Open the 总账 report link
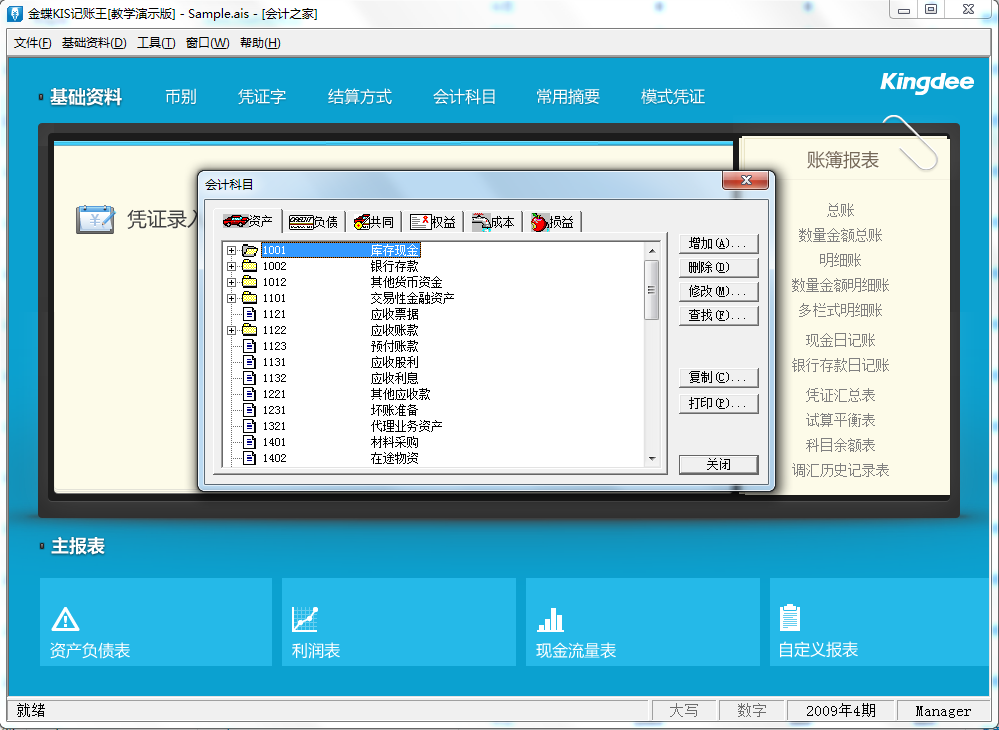Image resolution: width=999 pixels, height=730 pixels. (x=840, y=210)
